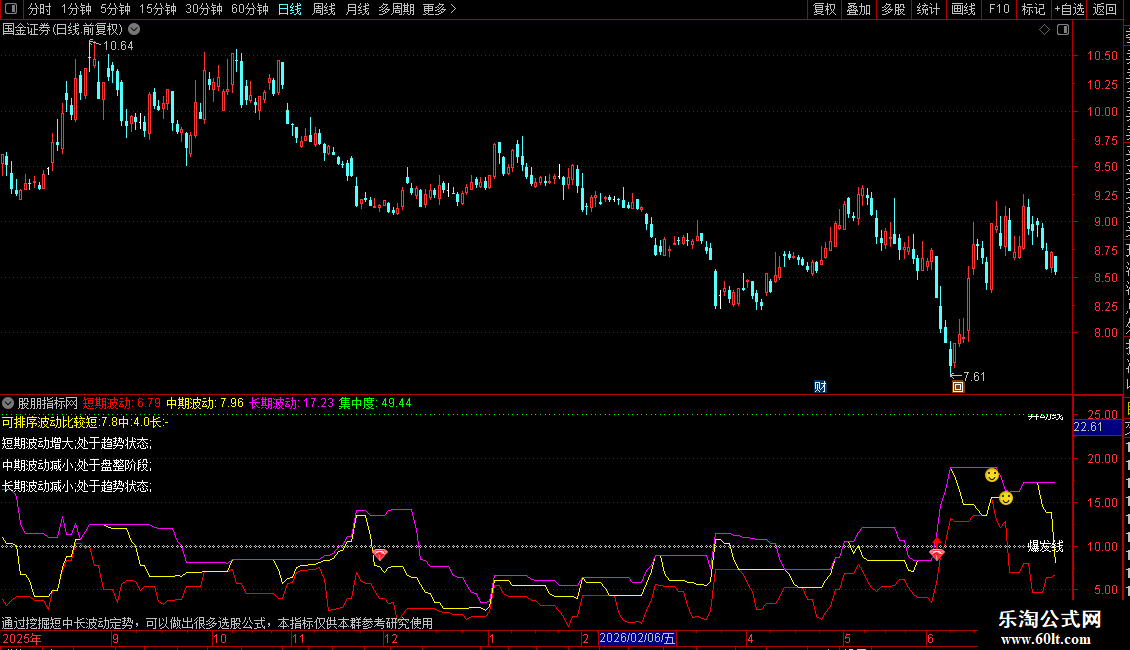Click the 短期波动: 6.79 value label

(122, 403)
